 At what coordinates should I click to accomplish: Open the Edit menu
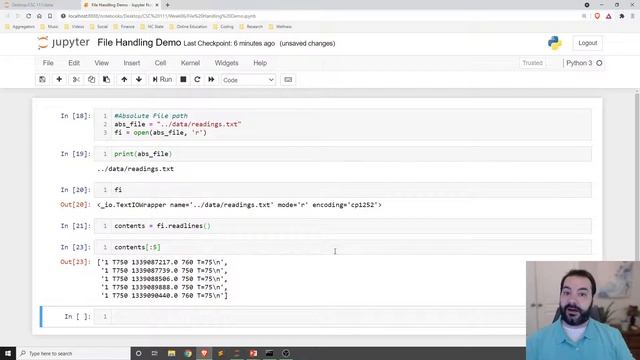tap(74, 63)
